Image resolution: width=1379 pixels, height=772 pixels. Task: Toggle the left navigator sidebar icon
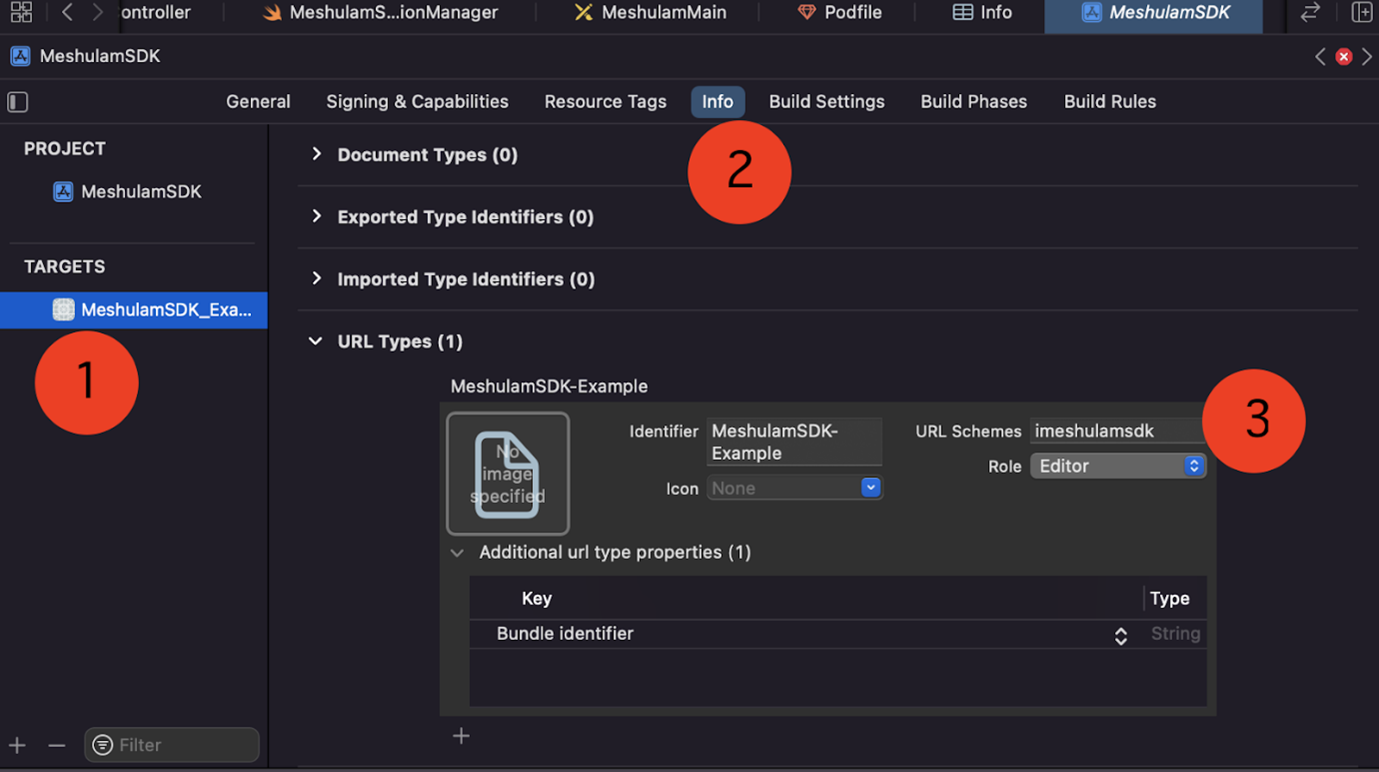click(x=17, y=101)
